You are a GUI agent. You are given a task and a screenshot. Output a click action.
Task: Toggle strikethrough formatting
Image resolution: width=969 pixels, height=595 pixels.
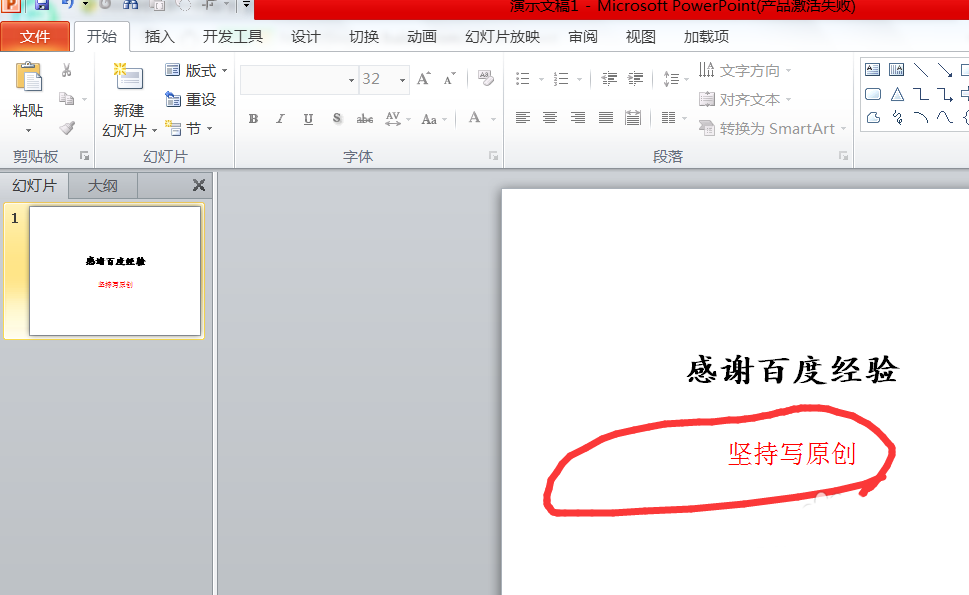pos(366,118)
